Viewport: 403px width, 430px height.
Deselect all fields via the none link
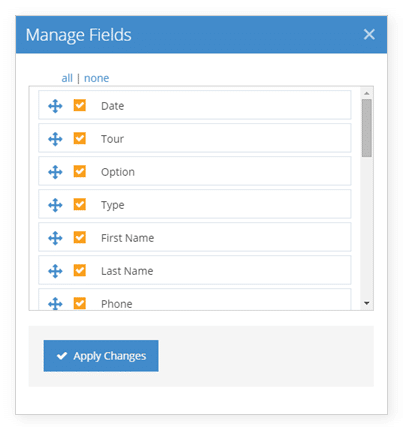click(96, 78)
